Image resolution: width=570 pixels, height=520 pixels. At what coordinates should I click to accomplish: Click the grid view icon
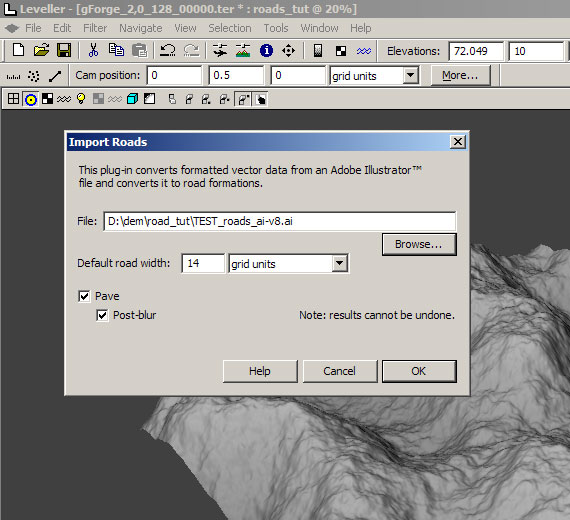(x=13, y=99)
